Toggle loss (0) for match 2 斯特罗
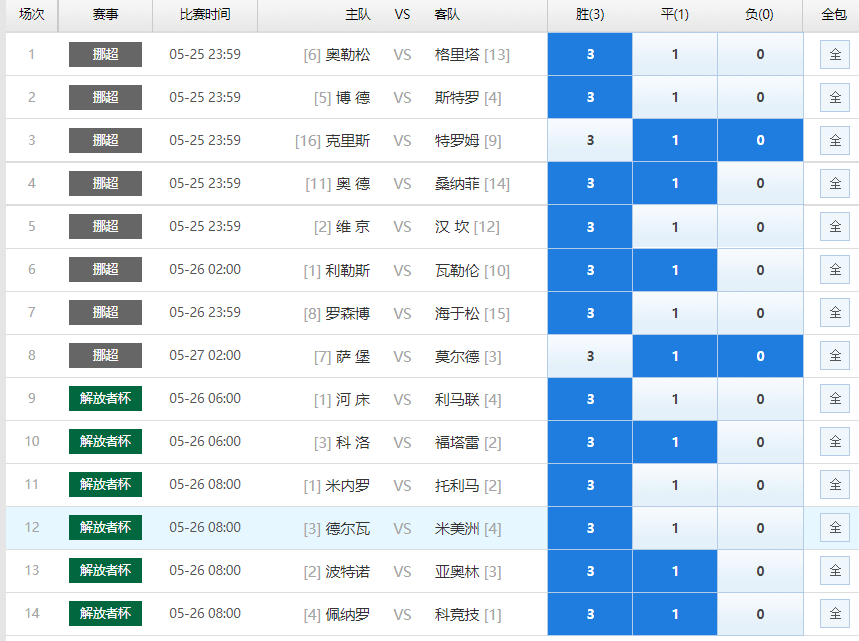 click(760, 97)
